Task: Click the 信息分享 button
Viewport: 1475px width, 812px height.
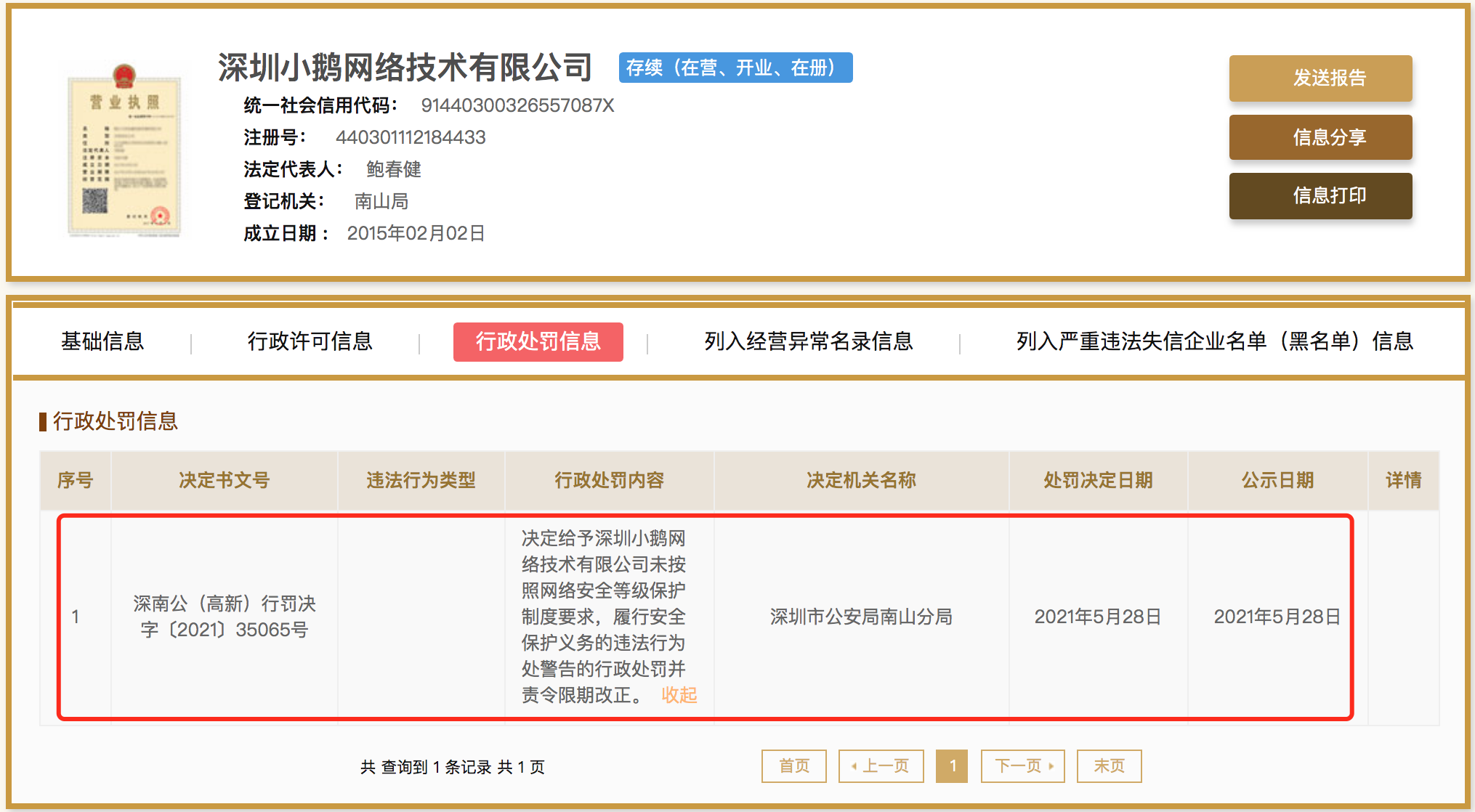Action: pos(1320,137)
